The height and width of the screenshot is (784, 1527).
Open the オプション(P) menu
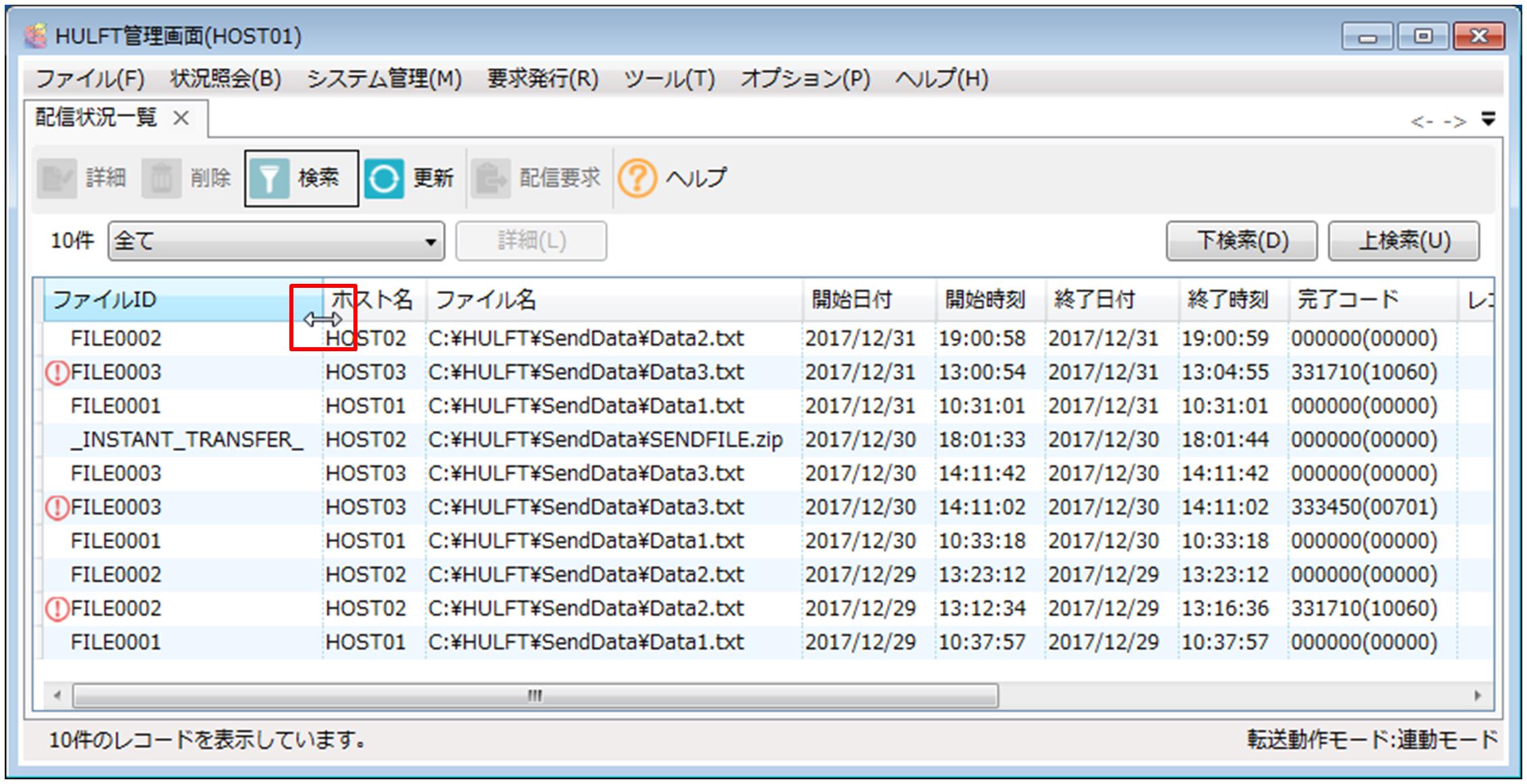[x=805, y=79]
